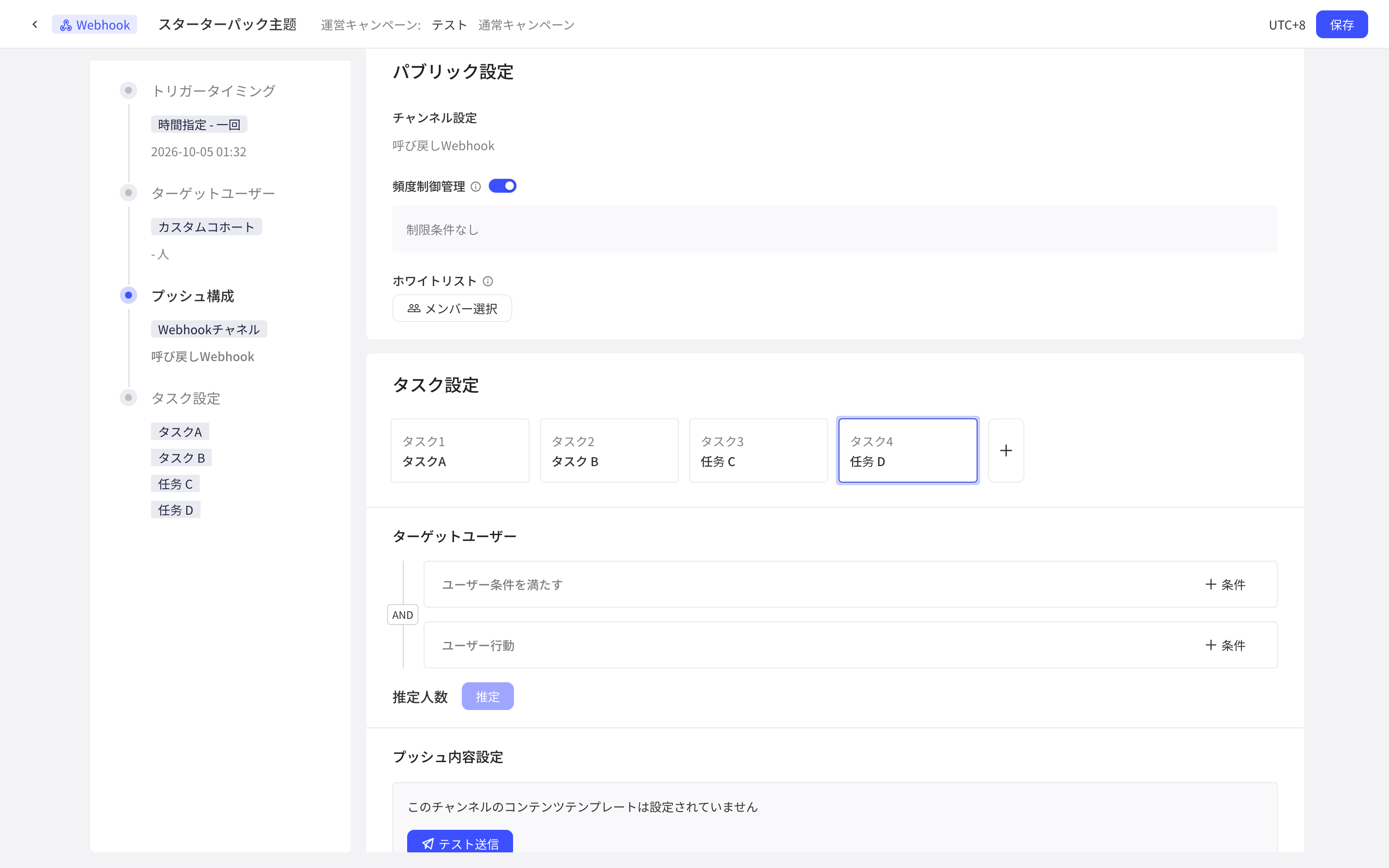Open メンバー選択 for the whitelist
Viewport: 1389px width, 868px height.
point(452,308)
